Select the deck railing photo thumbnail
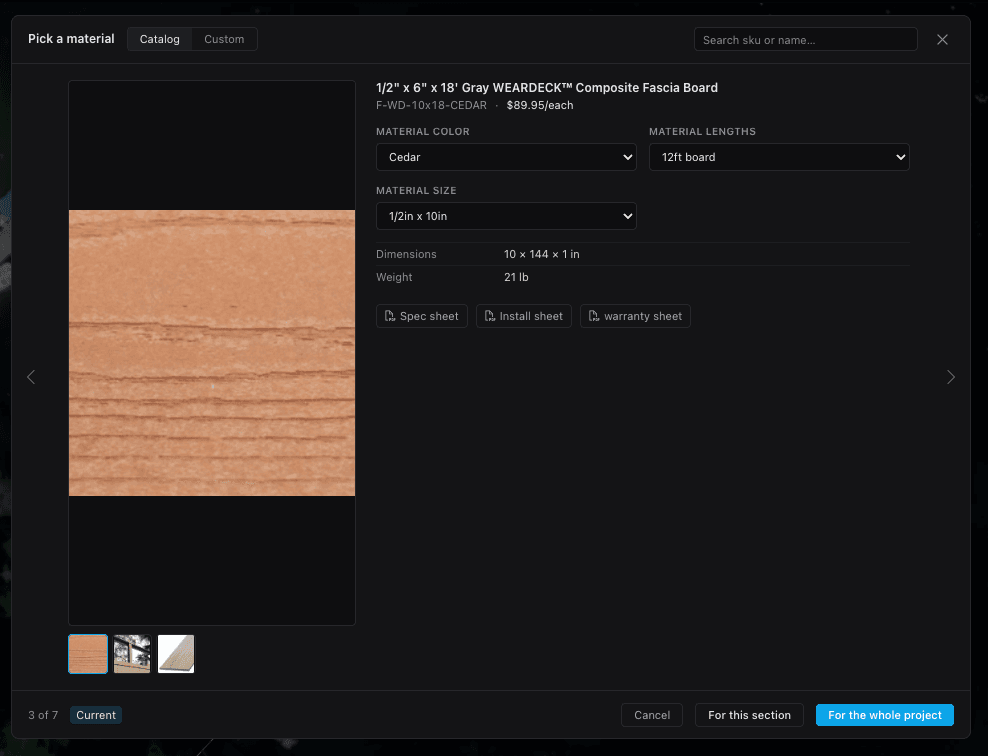988x756 pixels. pos(132,654)
